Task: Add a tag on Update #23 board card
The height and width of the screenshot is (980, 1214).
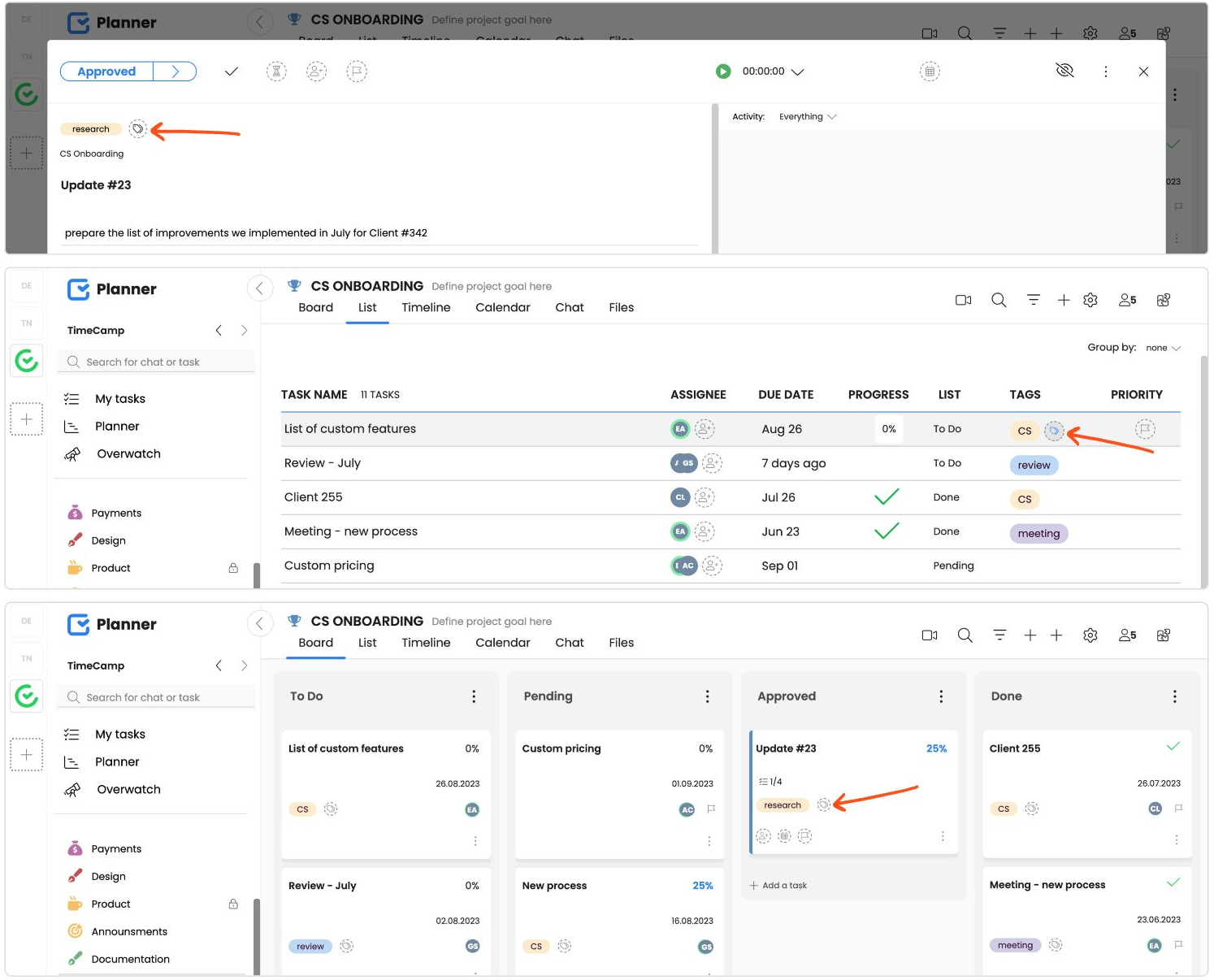Action: click(x=823, y=804)
